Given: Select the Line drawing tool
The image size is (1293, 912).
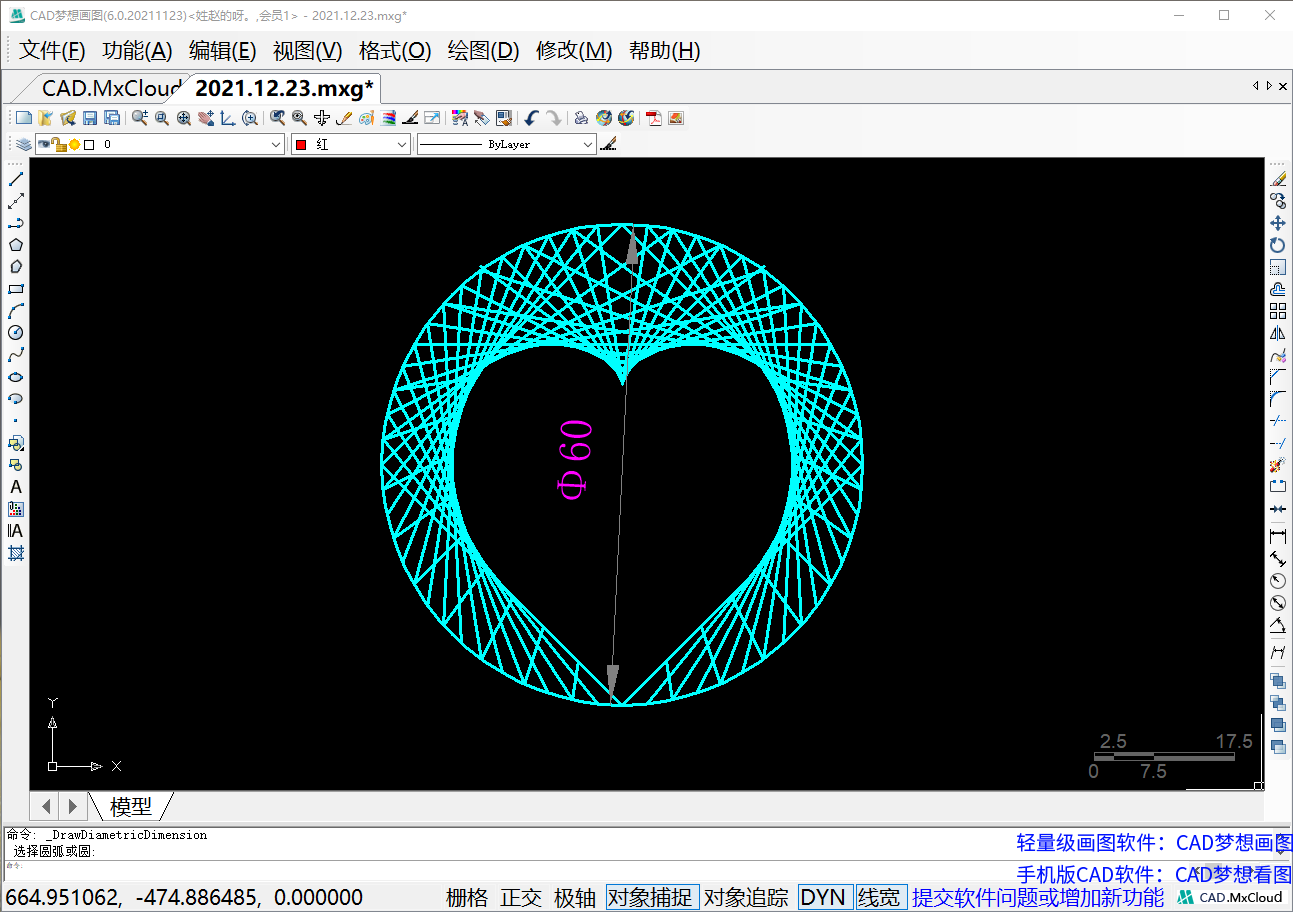Looking at the screenshot, I should click(16, 179).
